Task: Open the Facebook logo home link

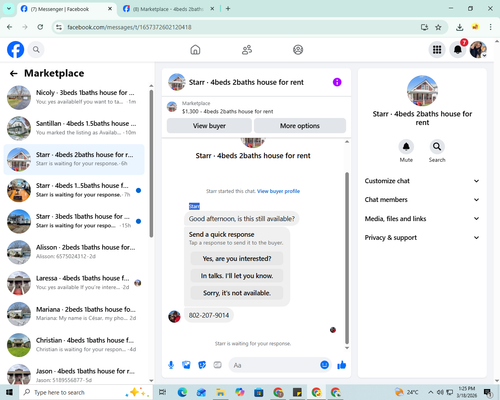Action: (x=16, y=50)
